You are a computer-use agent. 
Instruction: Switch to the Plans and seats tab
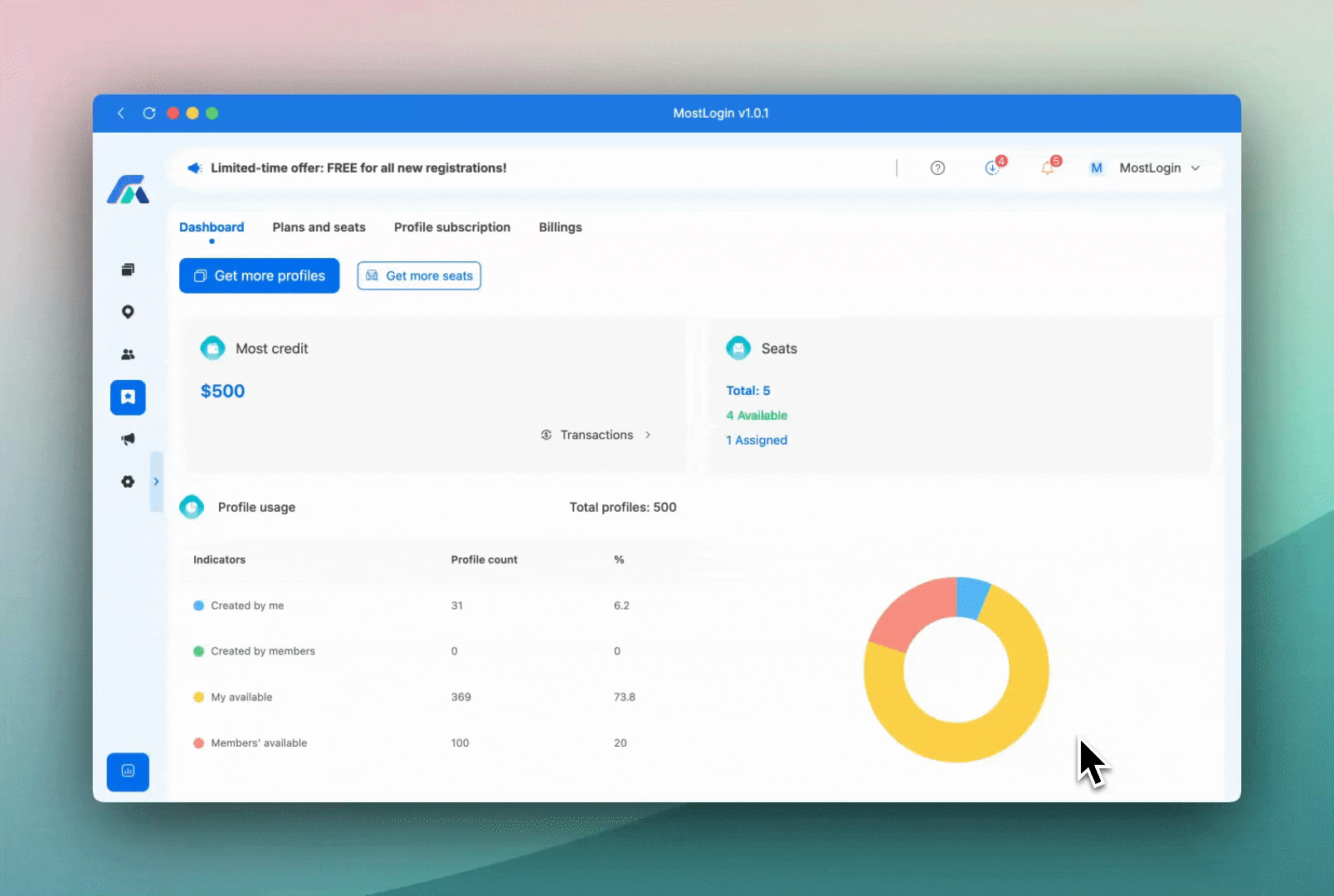(x=319, y=227)
